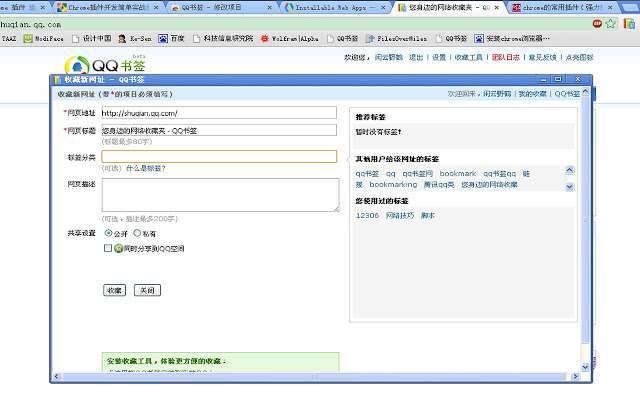
Task: Open the 科技信息研究院 bookmark
Action: pyautogui.click(x=223, y=39)
